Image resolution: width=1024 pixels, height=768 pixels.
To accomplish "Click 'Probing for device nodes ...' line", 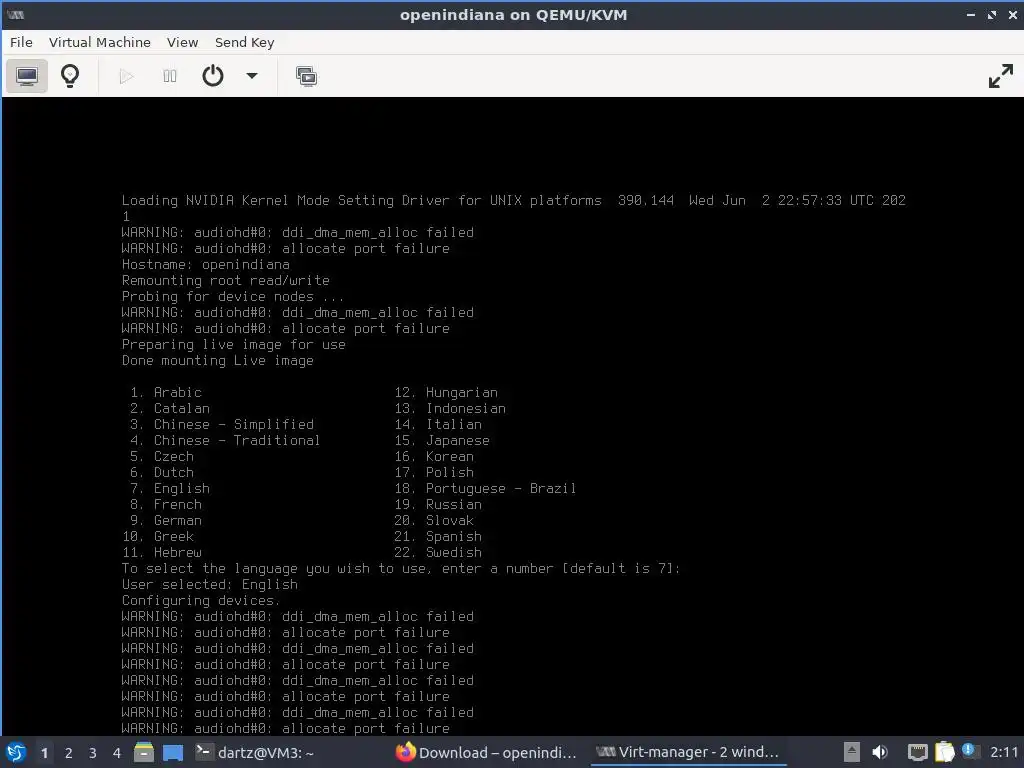I will 233,296.
